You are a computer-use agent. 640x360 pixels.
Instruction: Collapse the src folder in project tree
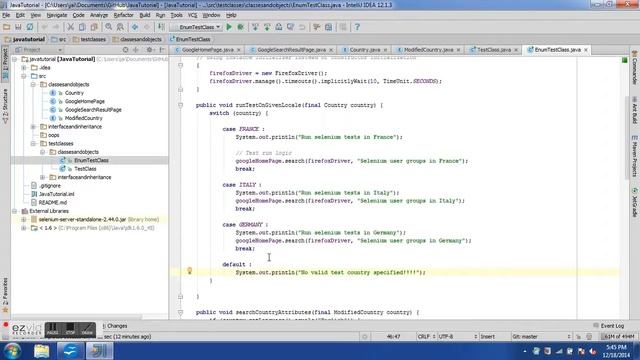click(24, 76)
